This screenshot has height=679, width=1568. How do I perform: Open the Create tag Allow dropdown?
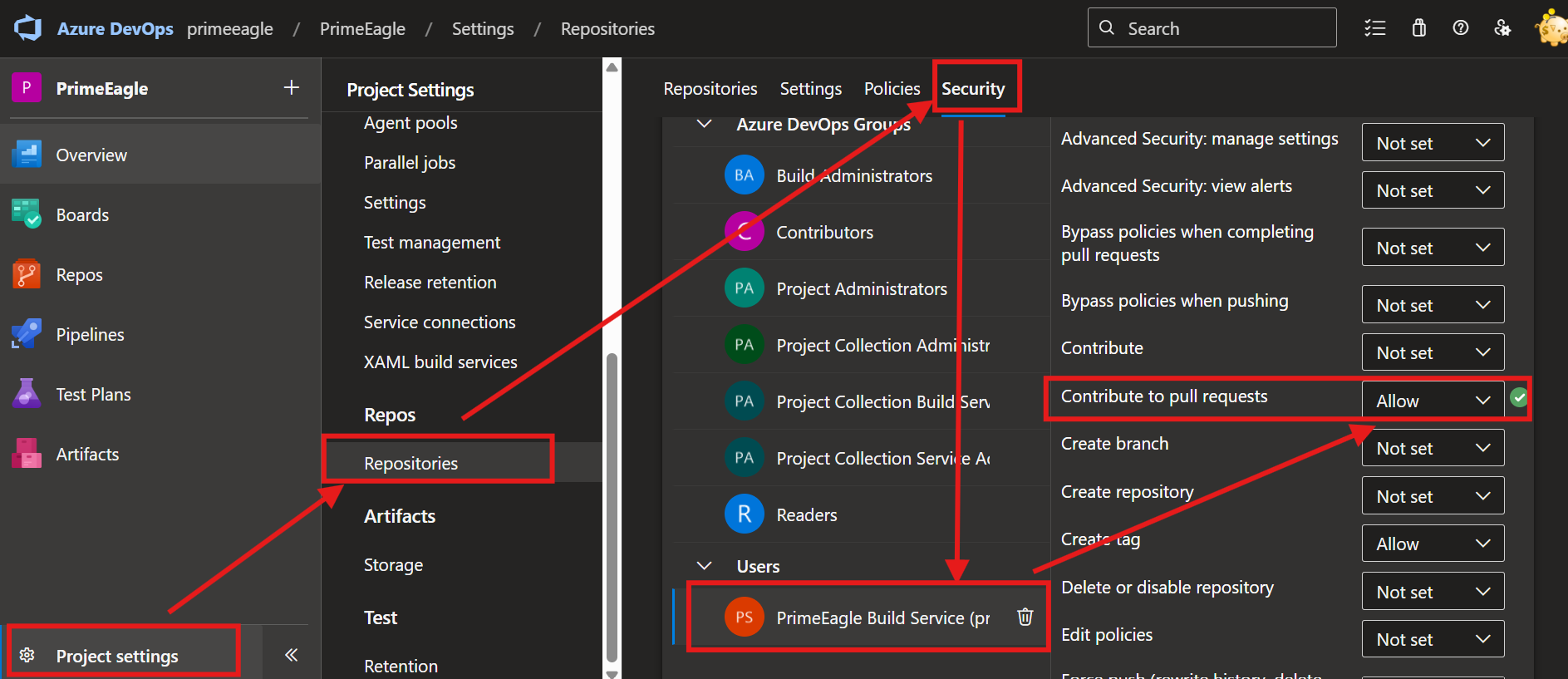[1433, 544]
